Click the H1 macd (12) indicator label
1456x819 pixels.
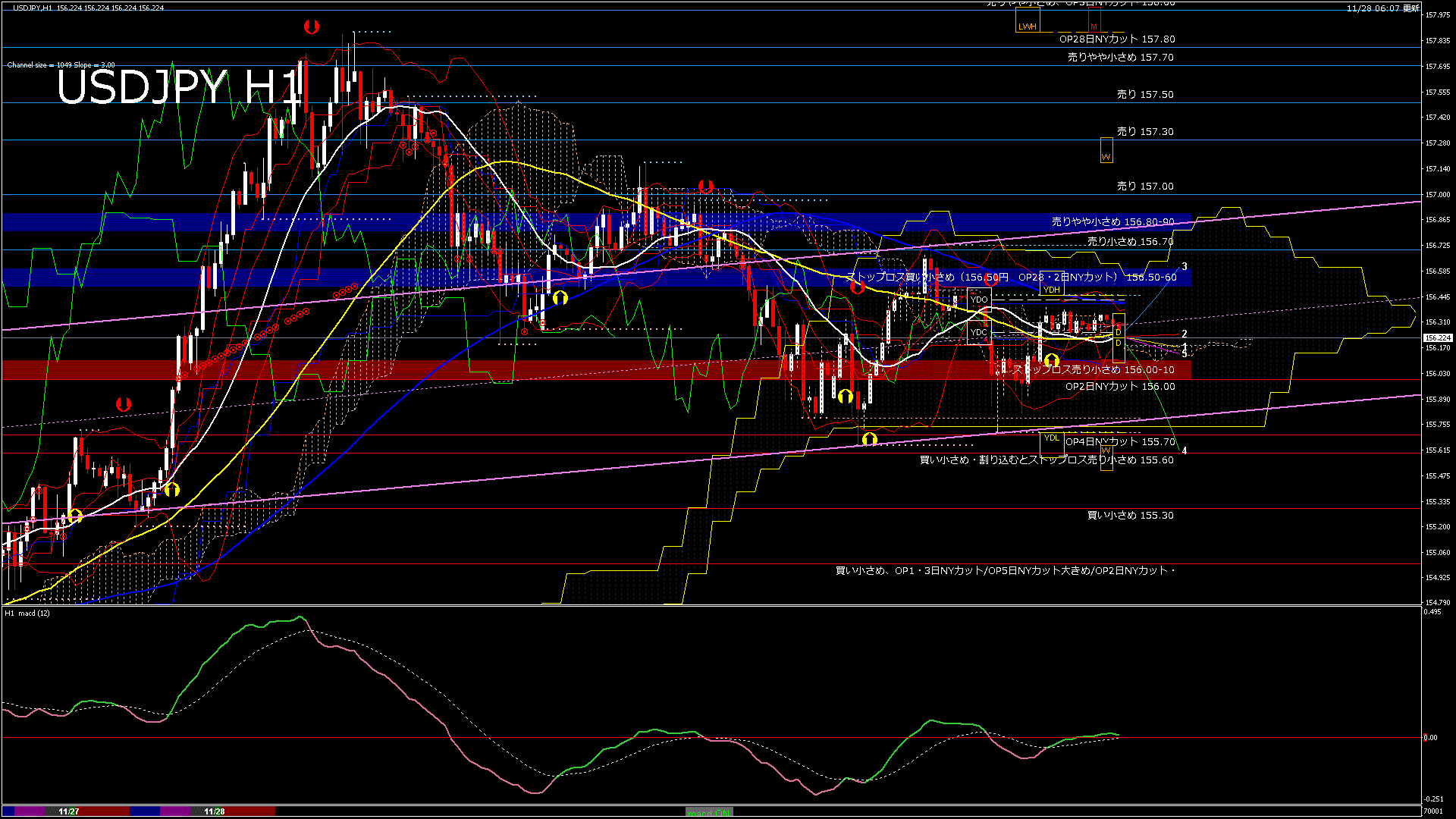click(27, 613)
